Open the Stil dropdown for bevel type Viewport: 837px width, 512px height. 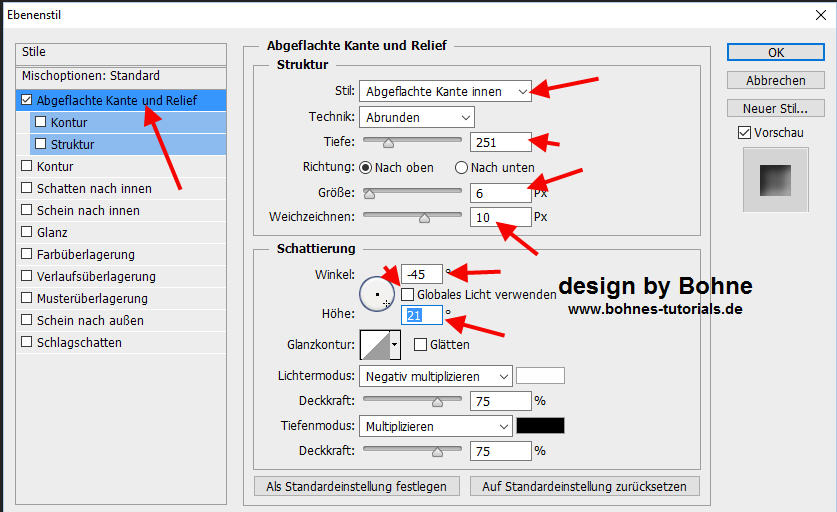[446, 91]
